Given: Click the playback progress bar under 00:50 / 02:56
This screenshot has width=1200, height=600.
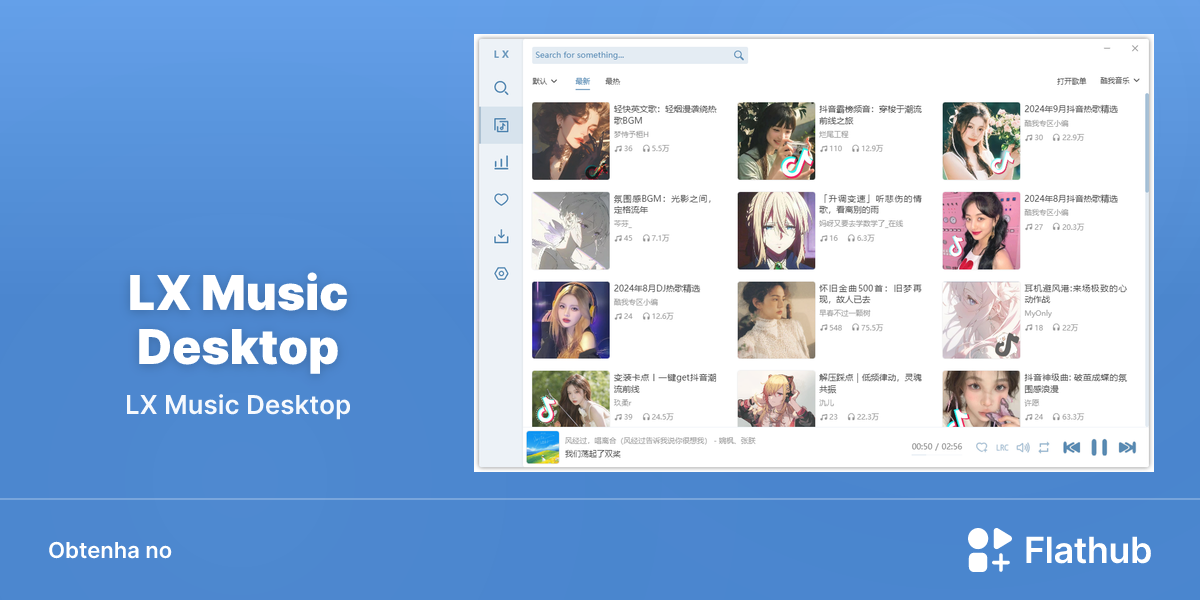Looking at the screenshot, I should [937, 454].
